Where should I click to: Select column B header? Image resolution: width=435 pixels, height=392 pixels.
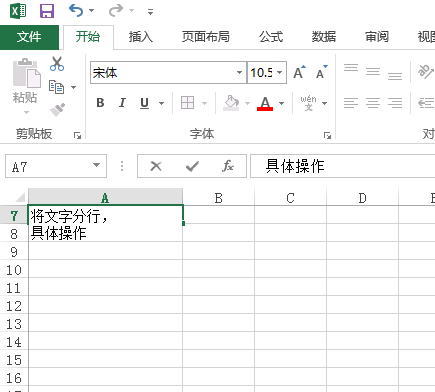pos(219,198)
